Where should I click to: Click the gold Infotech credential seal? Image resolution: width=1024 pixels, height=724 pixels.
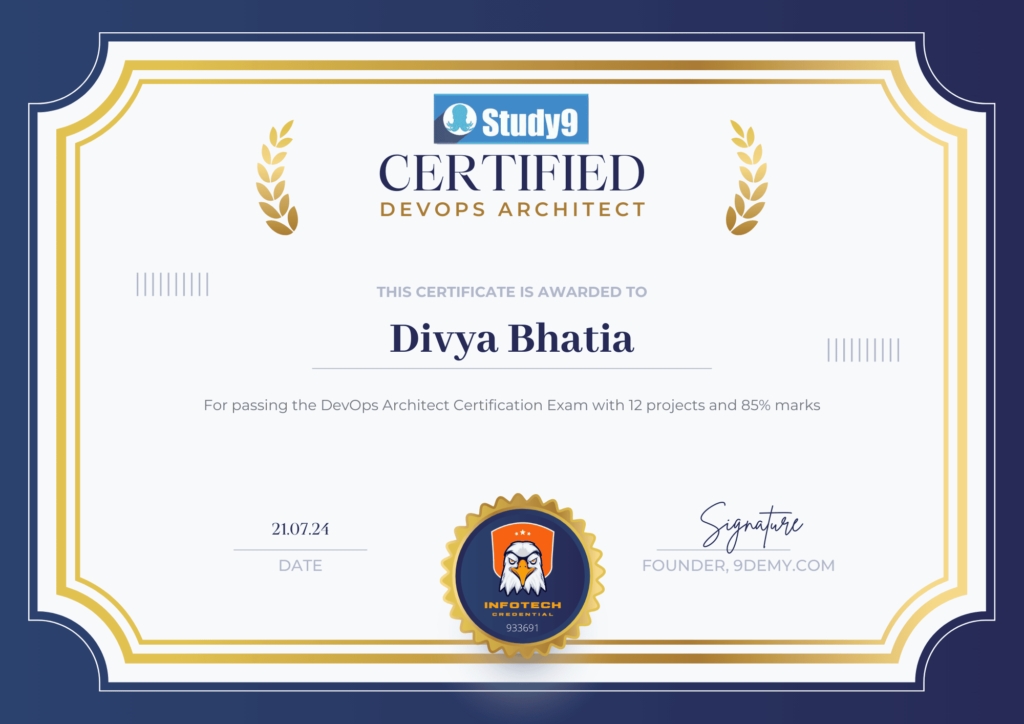tap(522, 574)
